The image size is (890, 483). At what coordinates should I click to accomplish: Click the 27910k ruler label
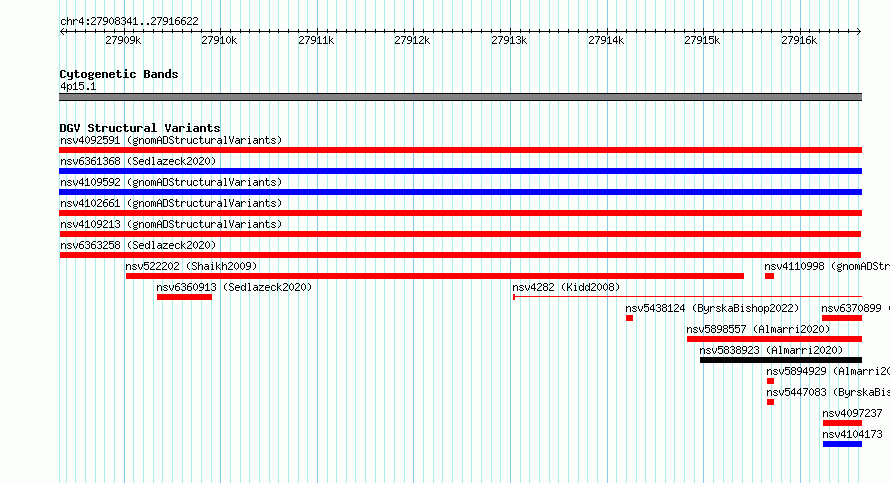point(219,40)
